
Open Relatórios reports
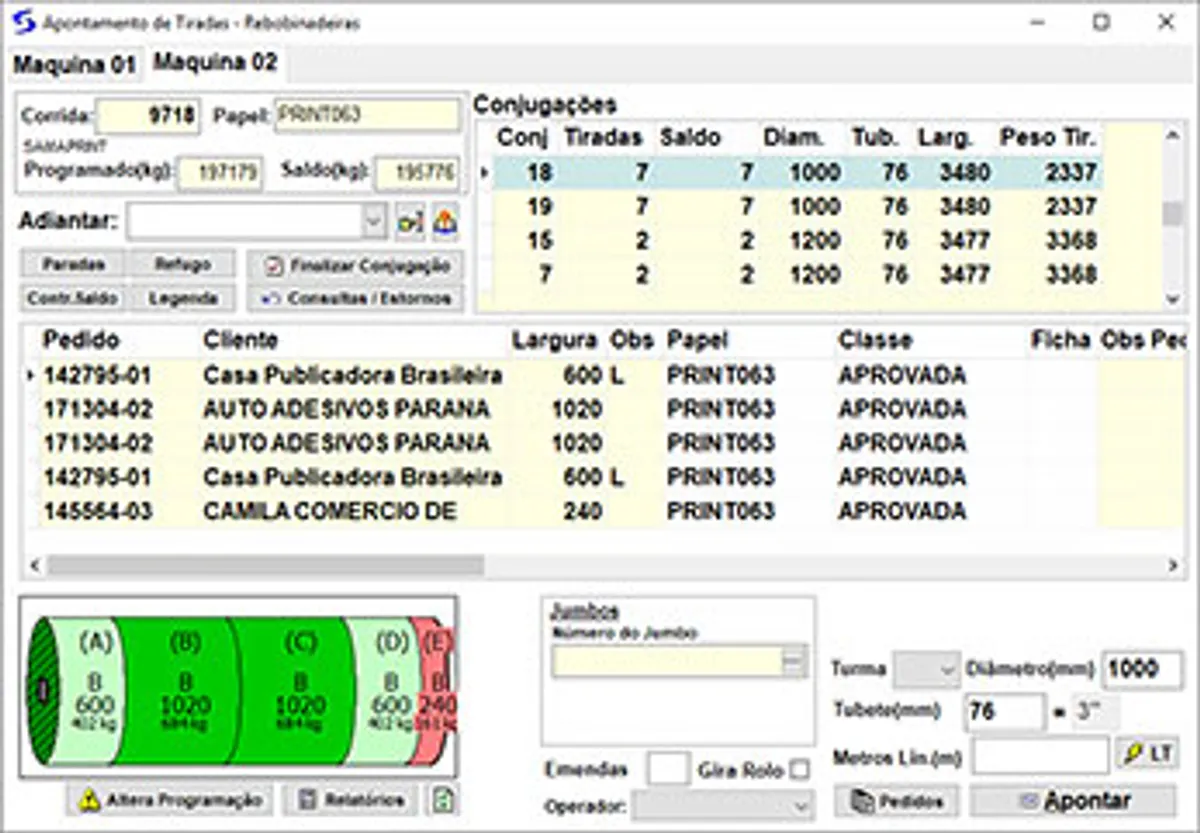(350, 800)
